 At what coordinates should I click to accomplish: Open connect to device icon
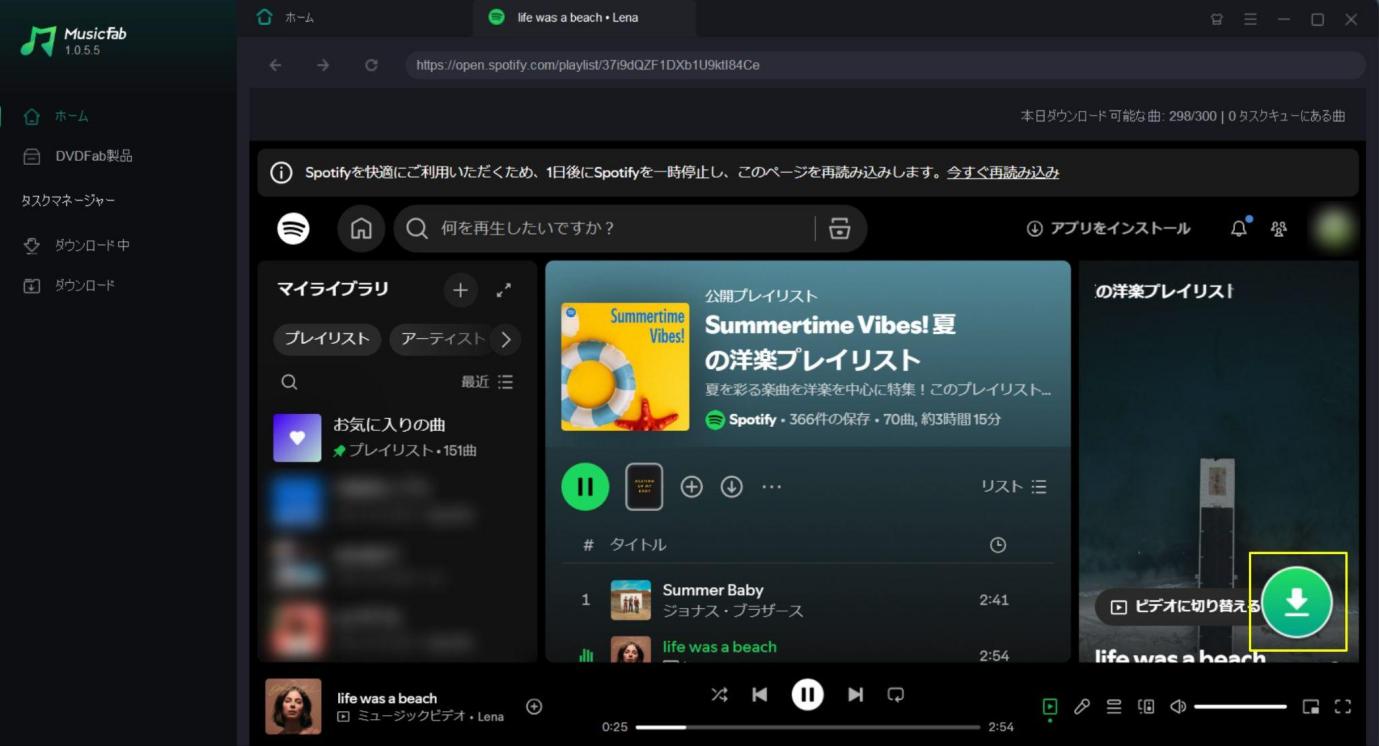[1146, 707]
